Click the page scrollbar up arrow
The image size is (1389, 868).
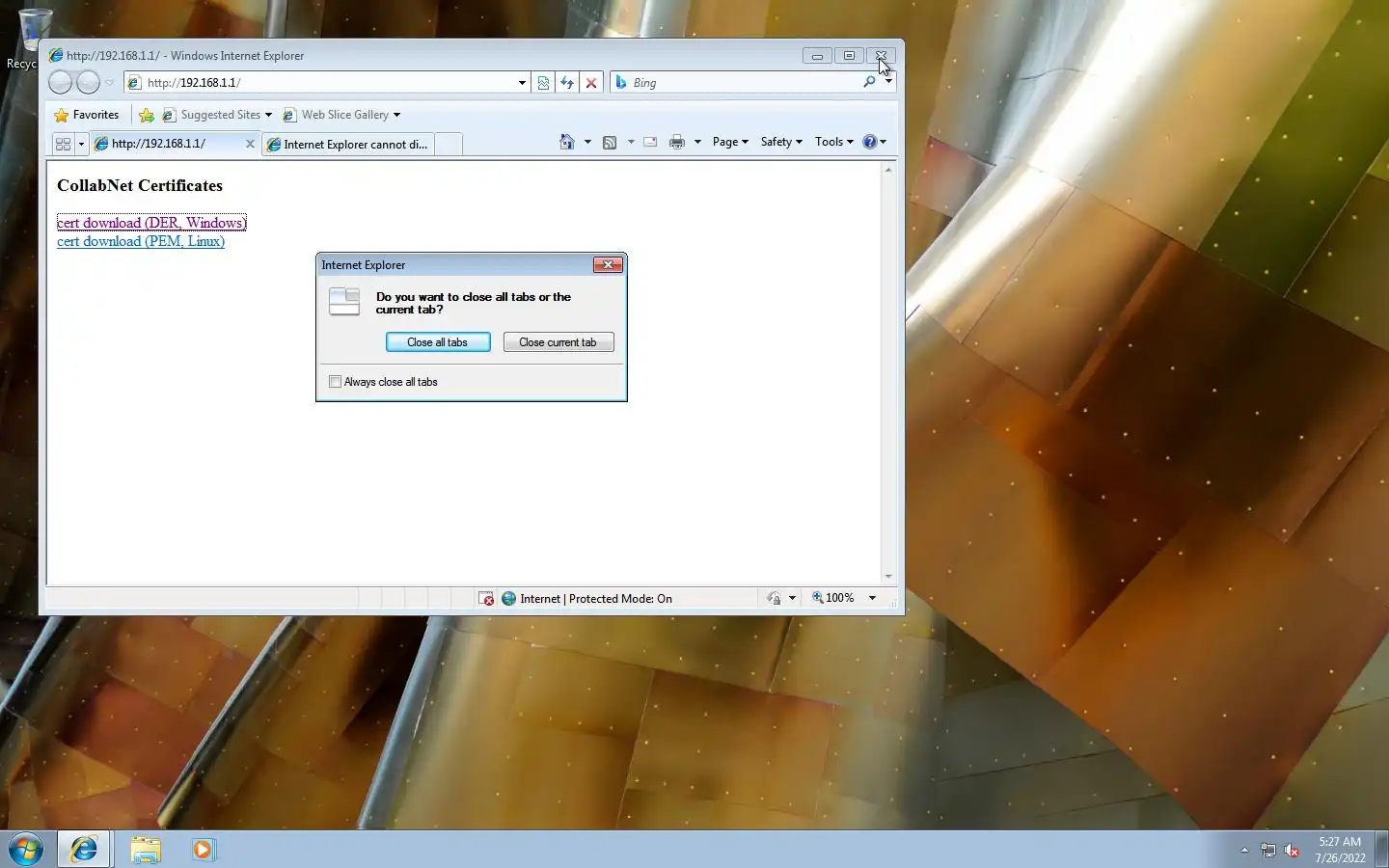[x=888, y=170]
